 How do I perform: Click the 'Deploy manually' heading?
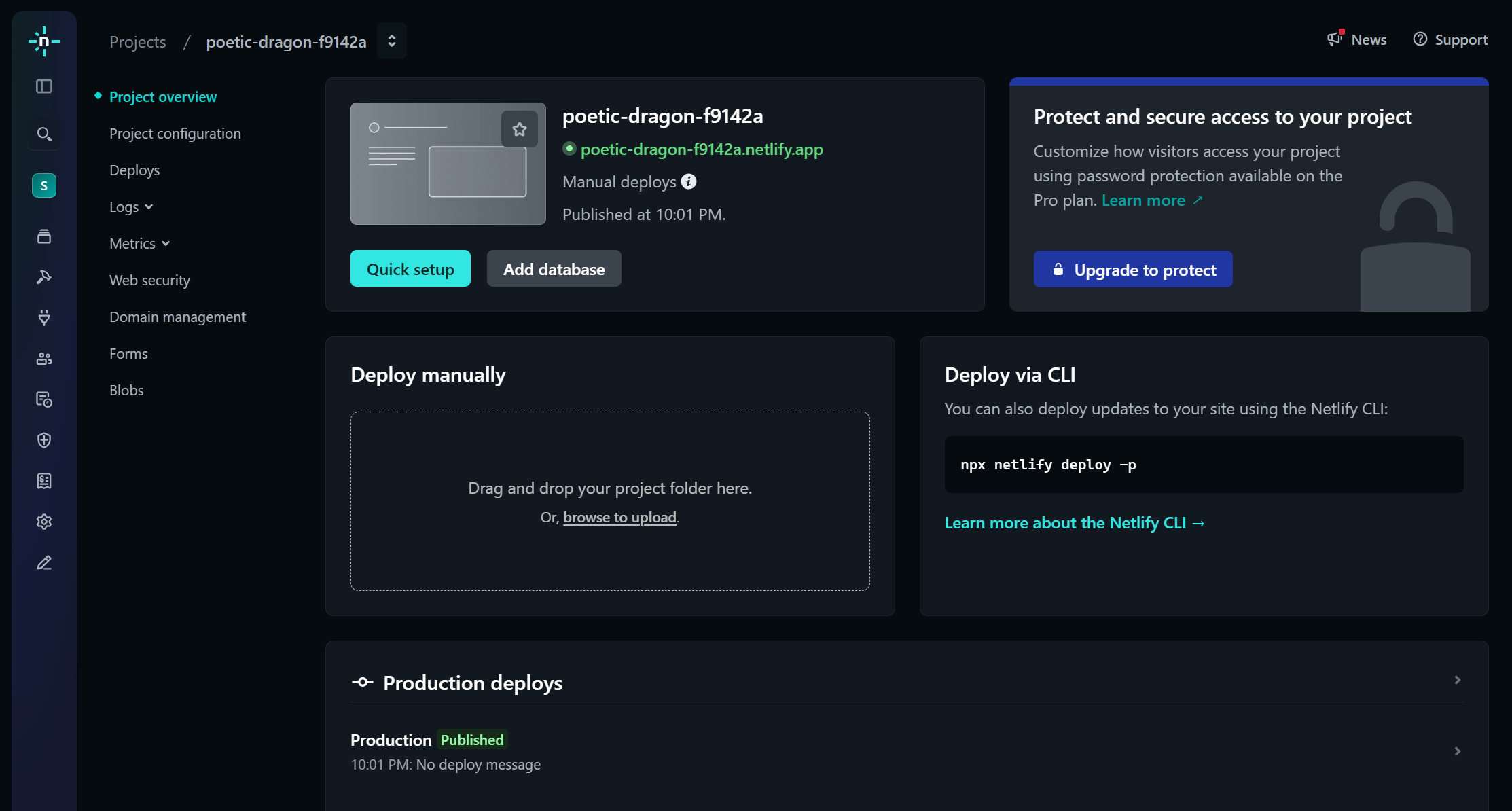click(x=428, y=374)
